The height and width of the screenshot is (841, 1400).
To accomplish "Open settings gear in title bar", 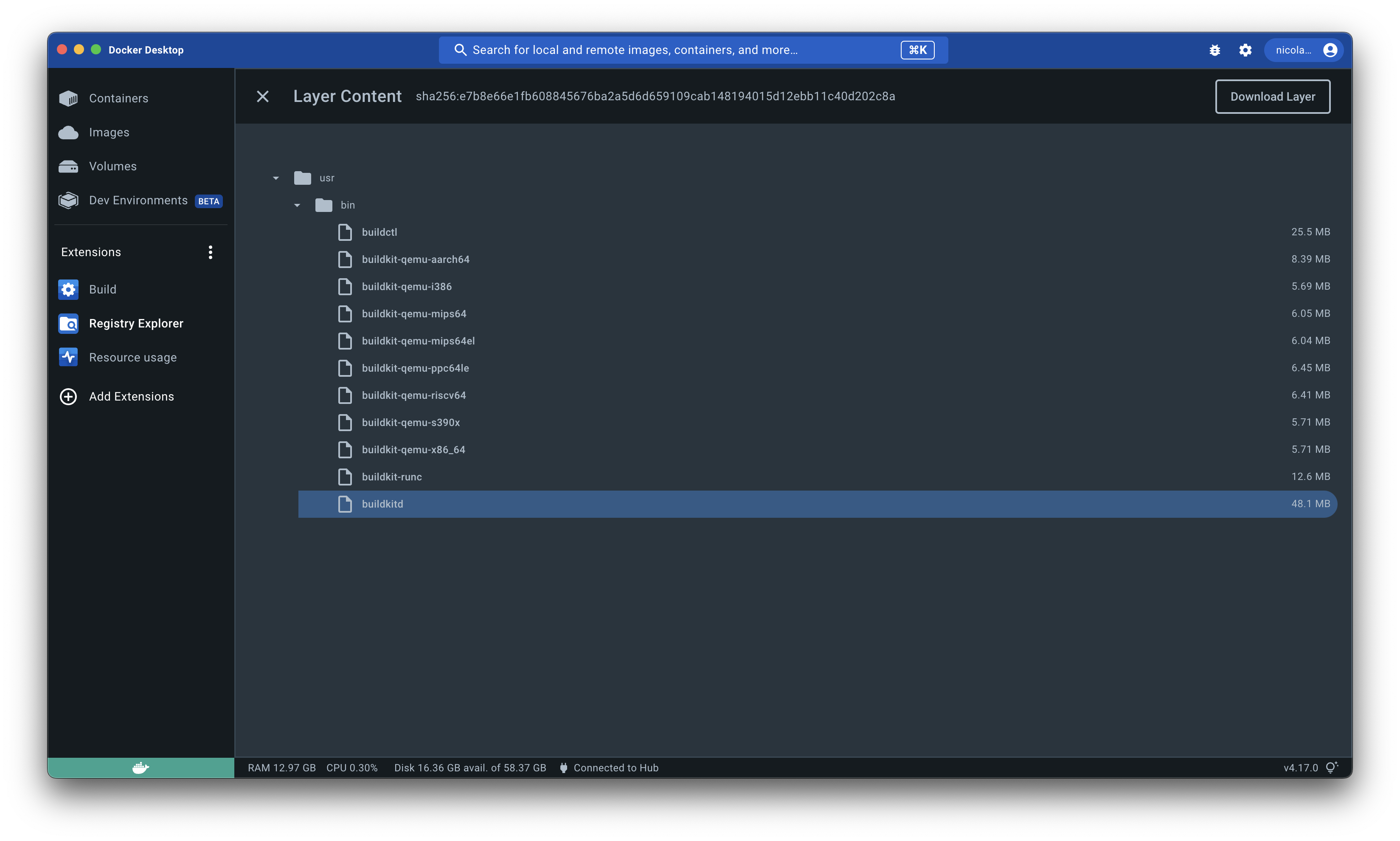I will [1245, 51].
